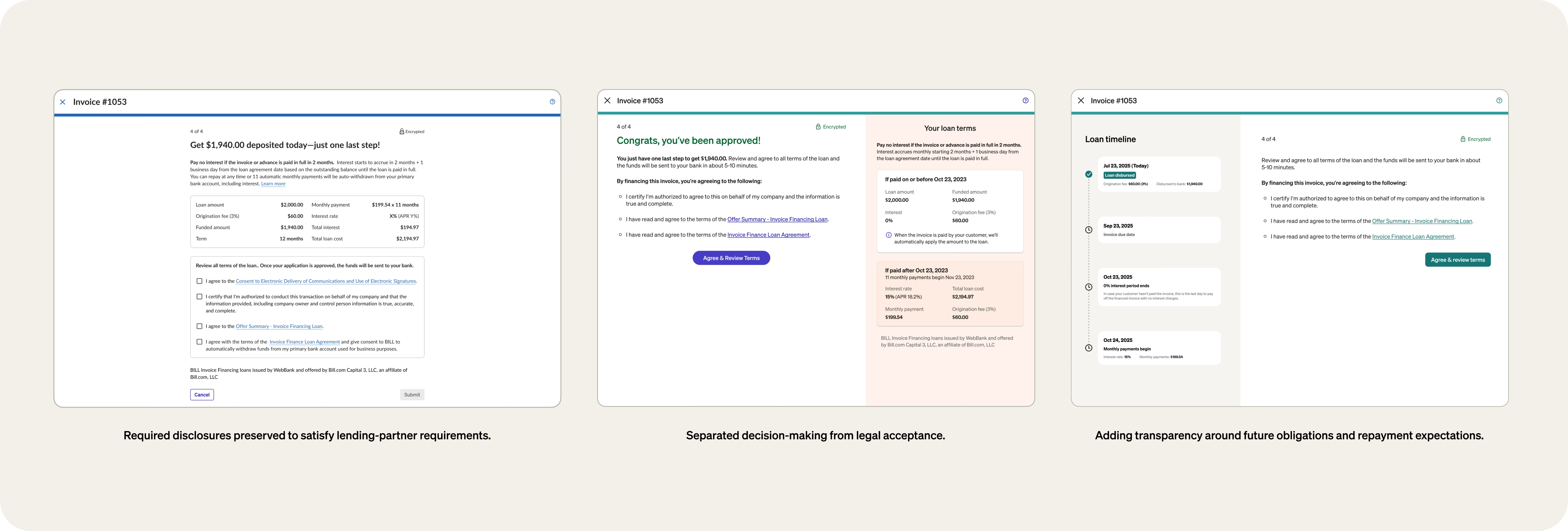Click the 'Your loan terms' heading
1568x531 pixels.
tap(950, 129)
